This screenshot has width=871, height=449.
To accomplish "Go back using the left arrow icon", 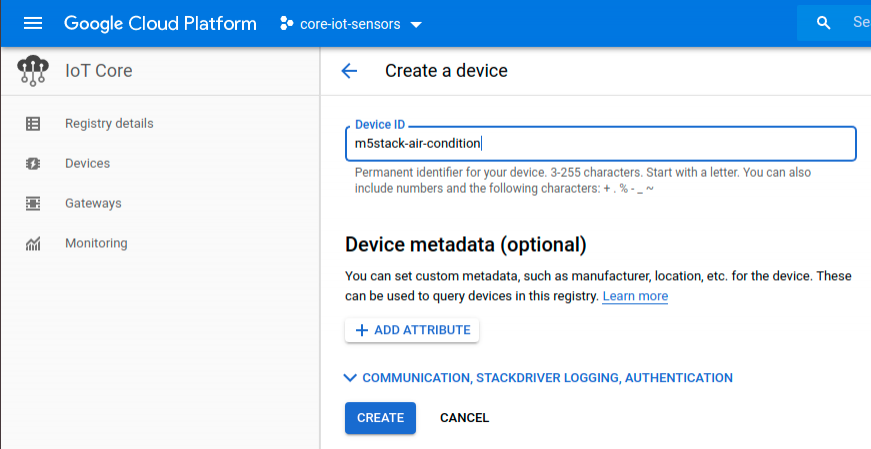I will (x=349, y=71).
